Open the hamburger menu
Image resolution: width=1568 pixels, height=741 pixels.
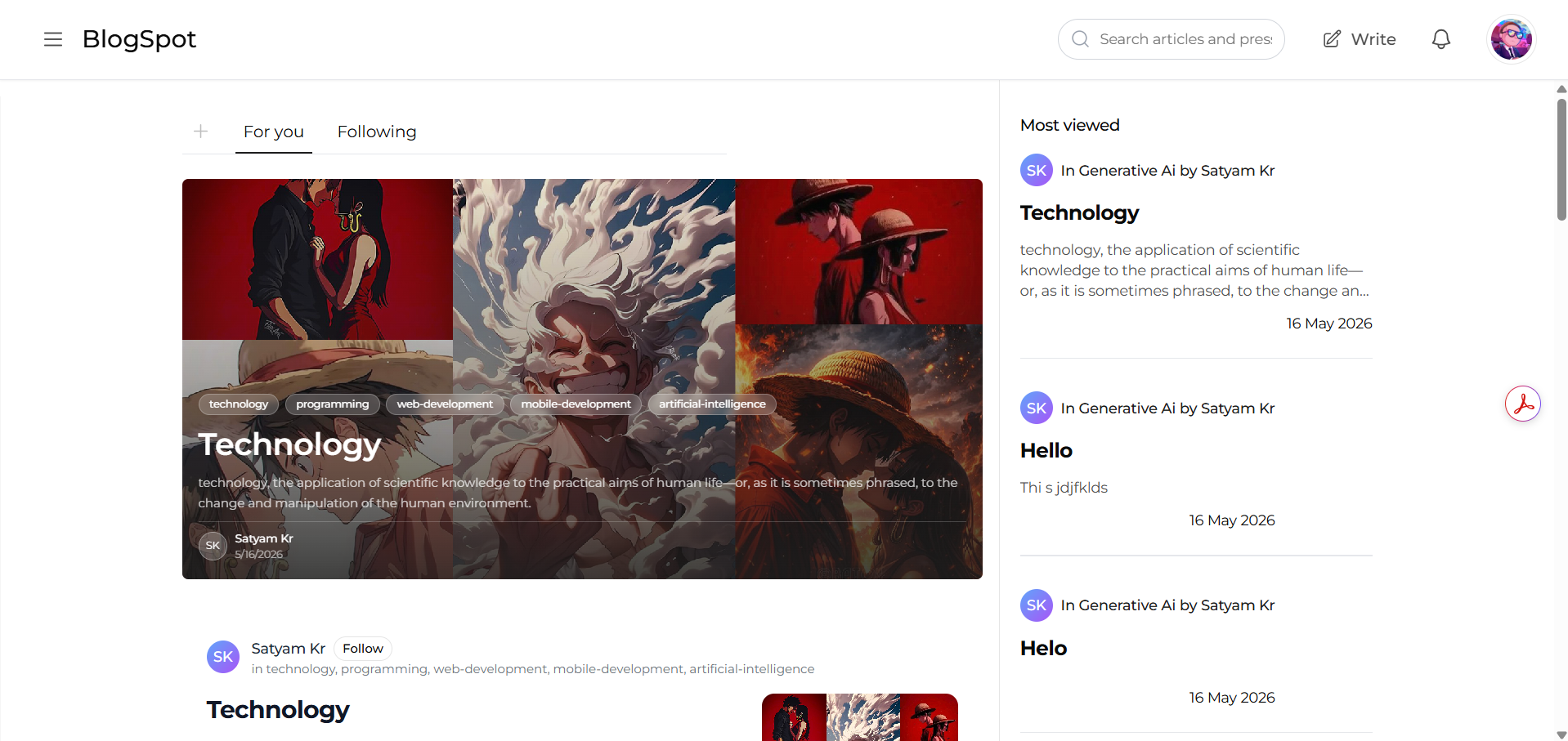tap(53, 39)
